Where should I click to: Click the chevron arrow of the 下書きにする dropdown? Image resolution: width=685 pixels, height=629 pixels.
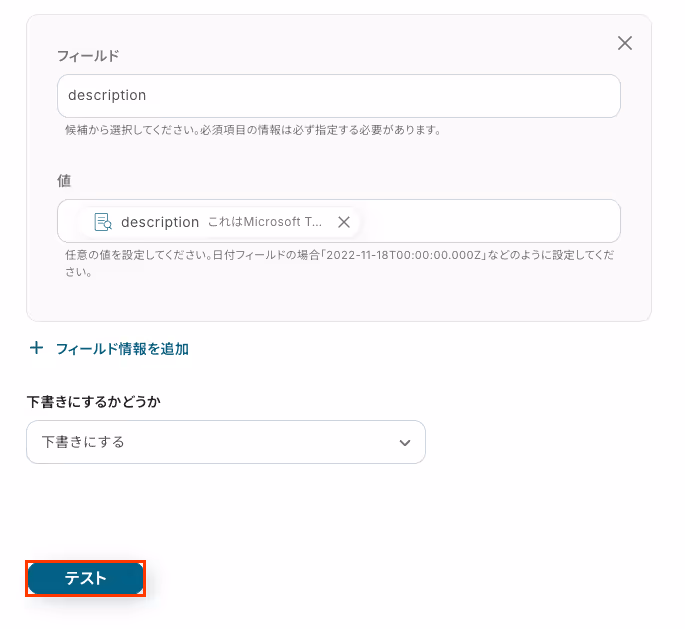405,443
